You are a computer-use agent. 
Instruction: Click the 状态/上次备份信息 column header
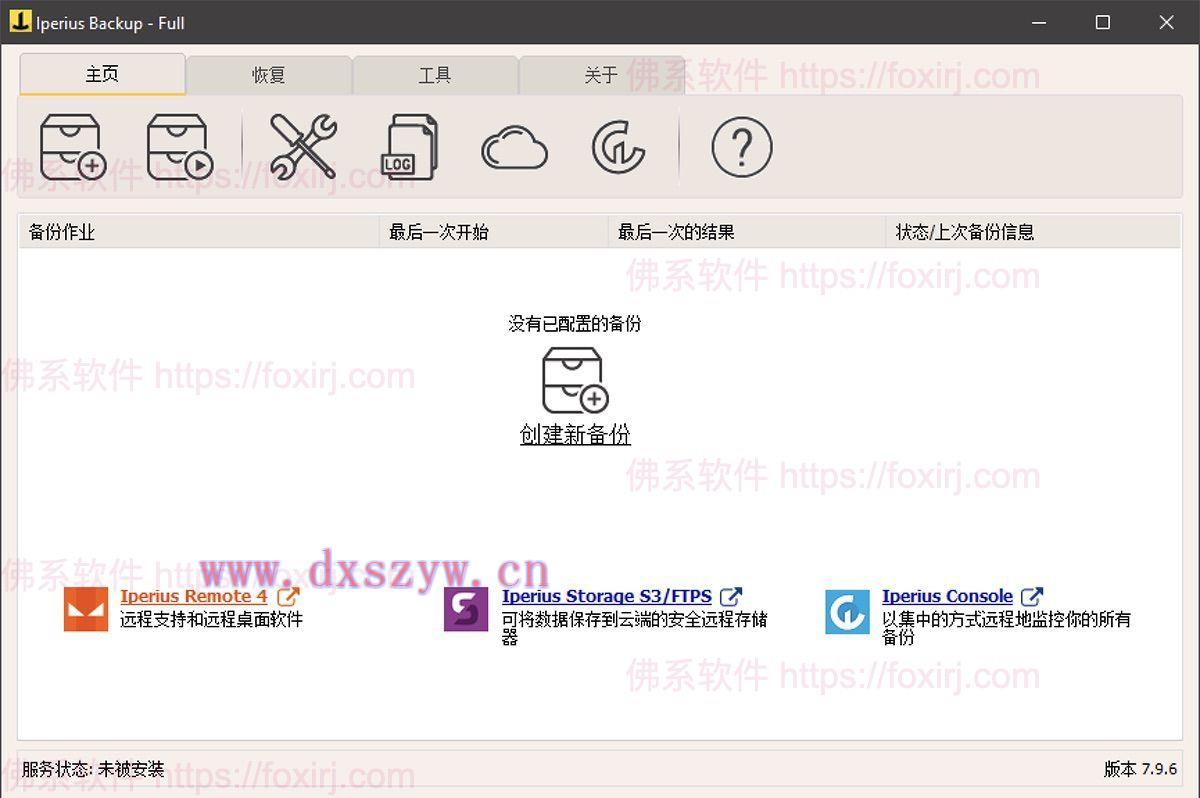[x=1033, y=232]
